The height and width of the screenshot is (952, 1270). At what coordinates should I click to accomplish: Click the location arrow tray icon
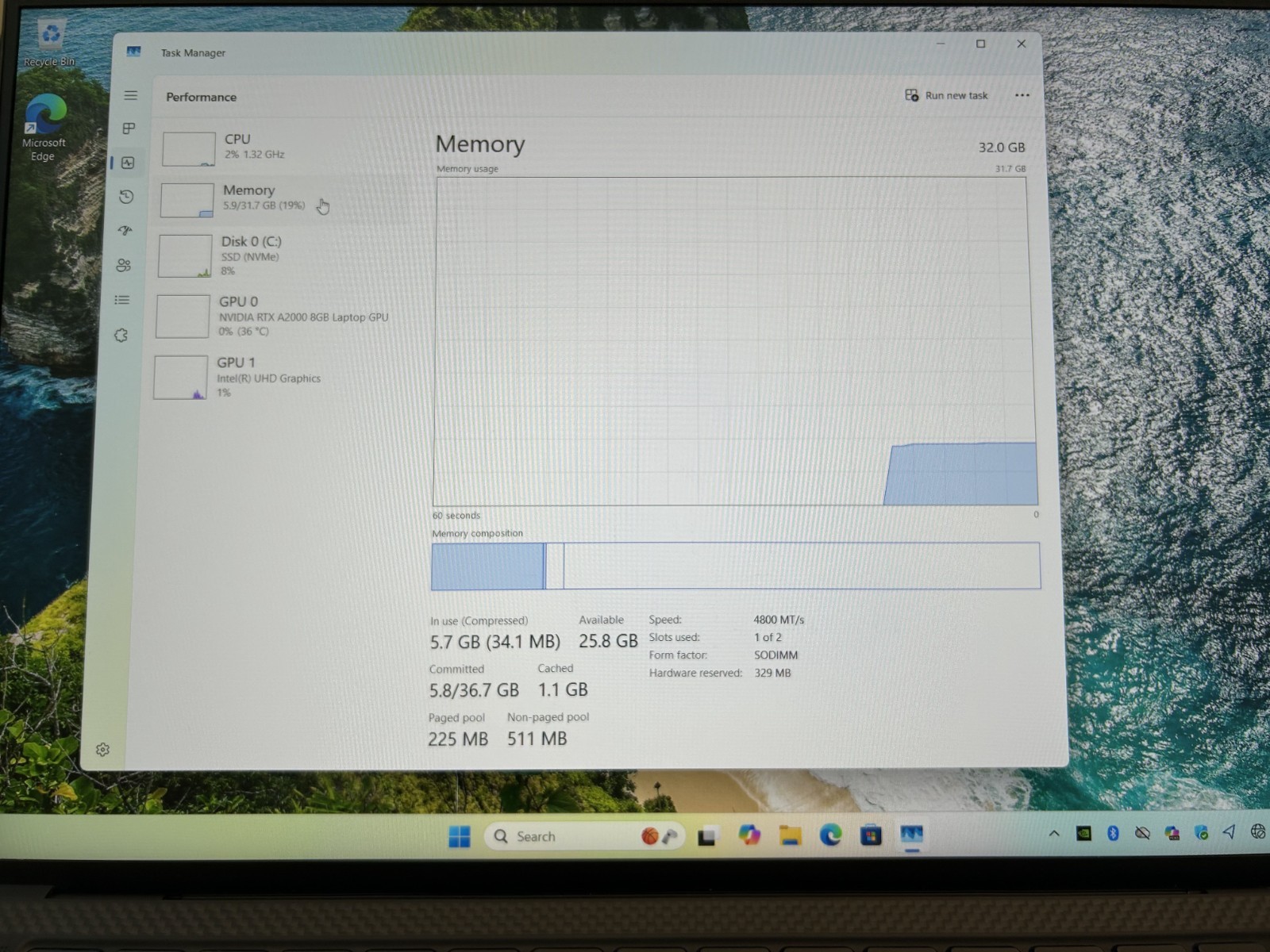[1229, 831]
